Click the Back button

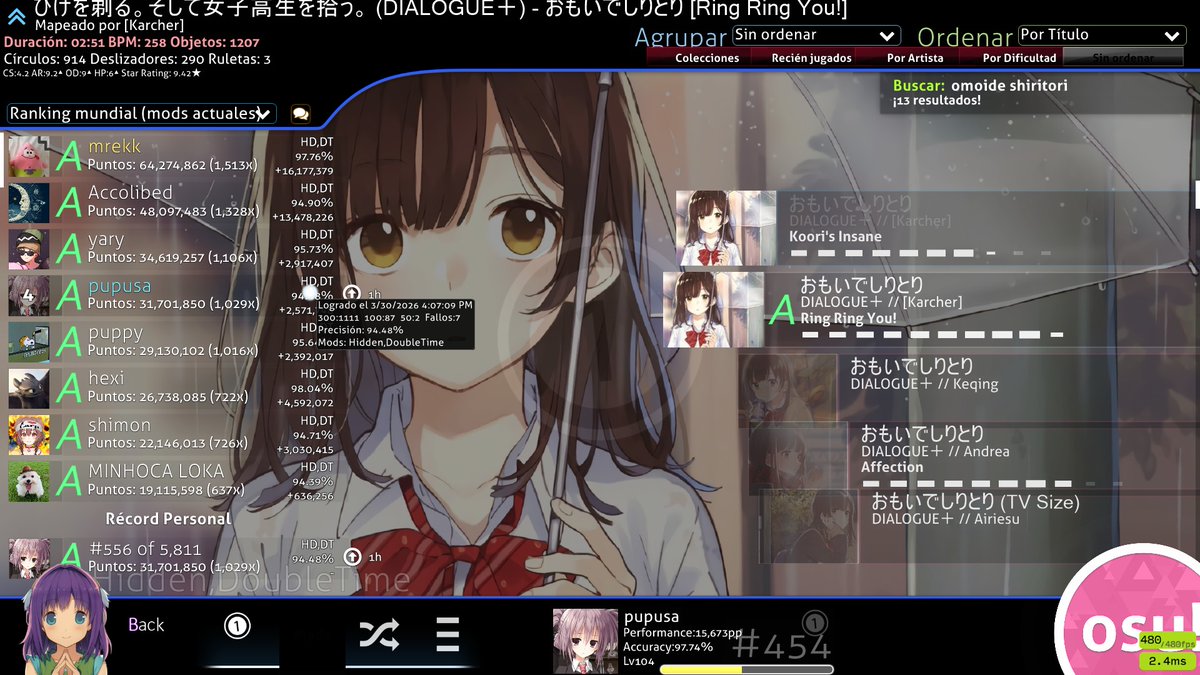tap(146, 625)
